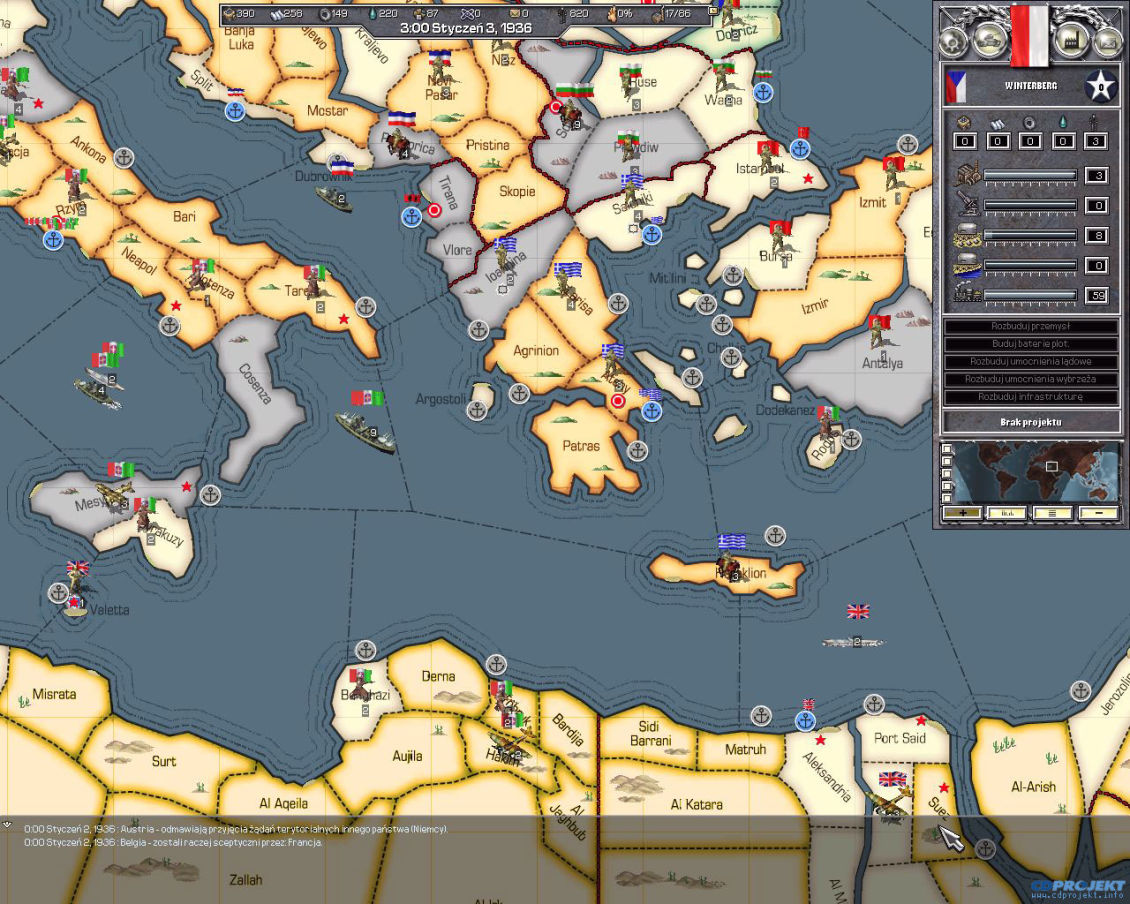This screenshot has width=1130, height=904.
Task: Click Rozbuduj przemysł button
Action: tap(1031, 327)
